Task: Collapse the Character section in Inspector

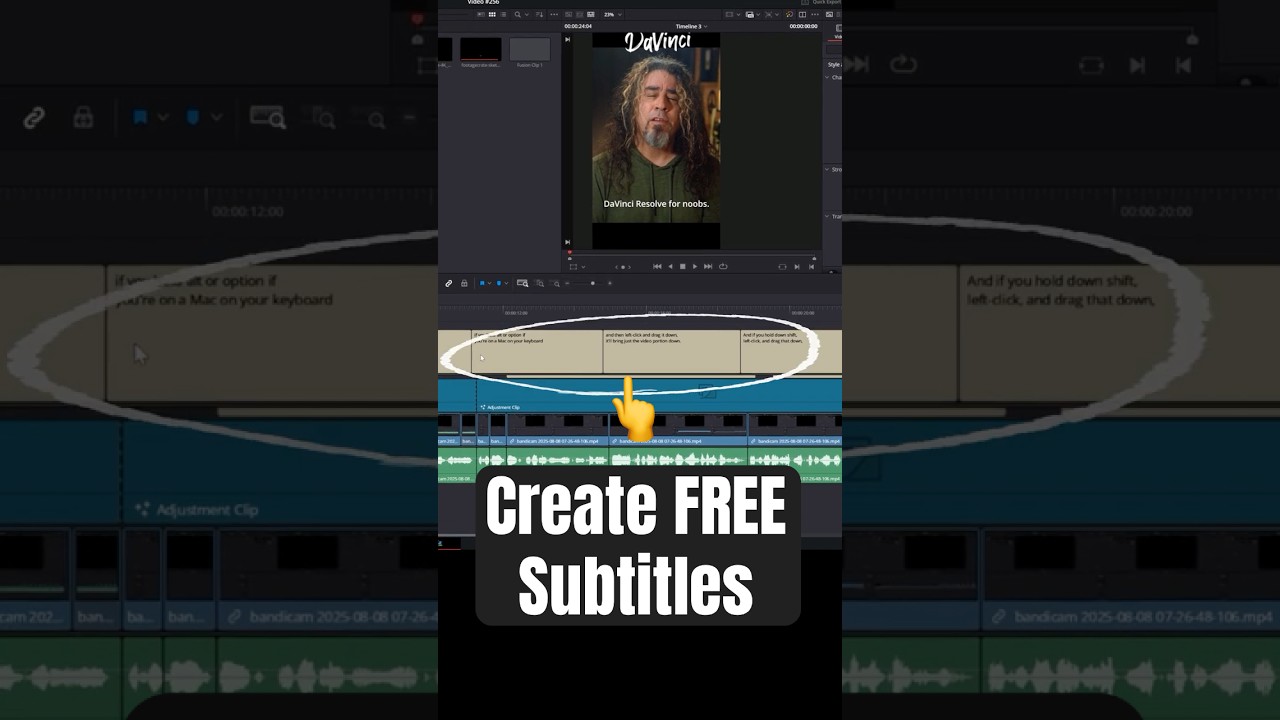Action: coord(827,77)
